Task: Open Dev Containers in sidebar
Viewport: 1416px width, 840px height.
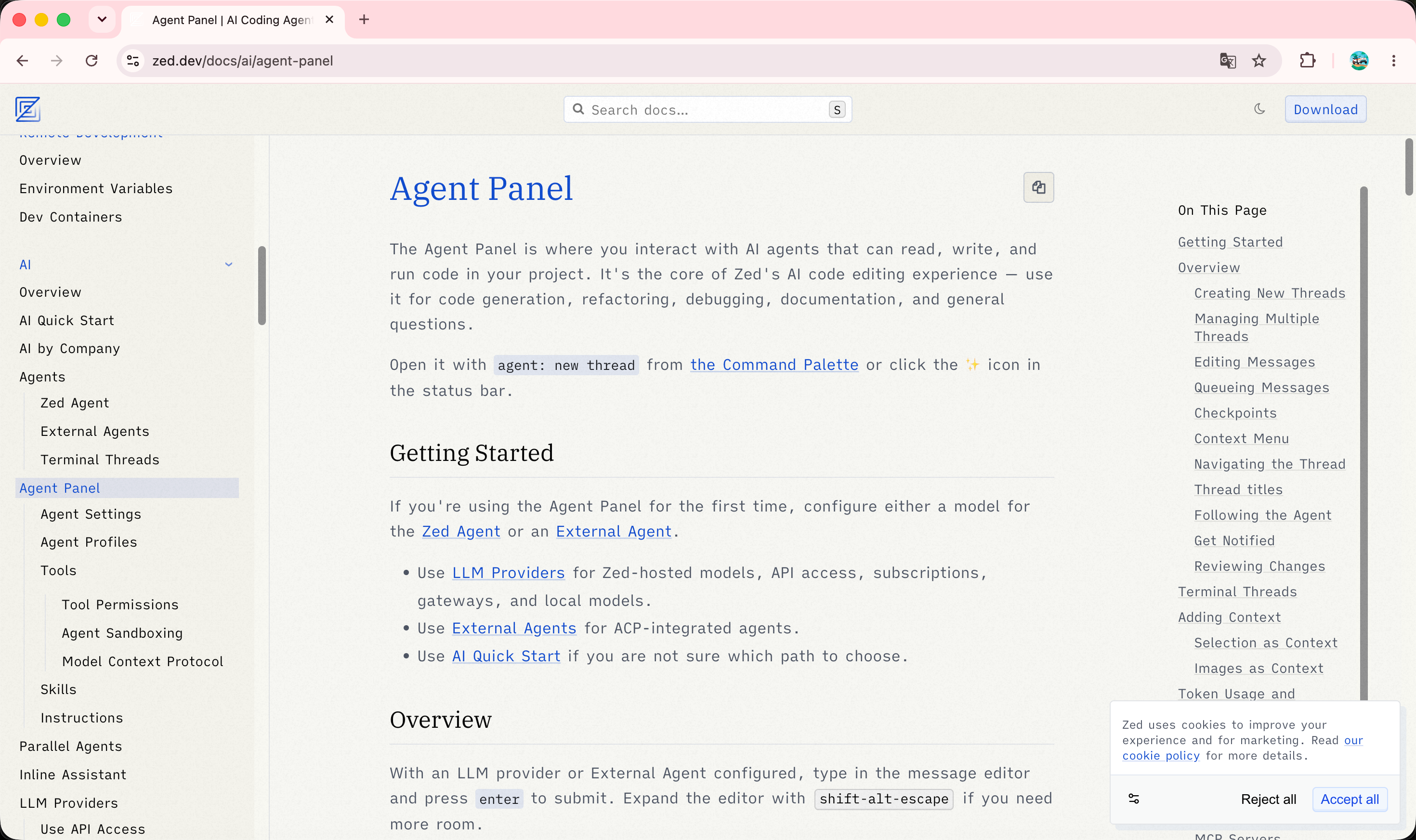Action: click(x=71, y=217)
